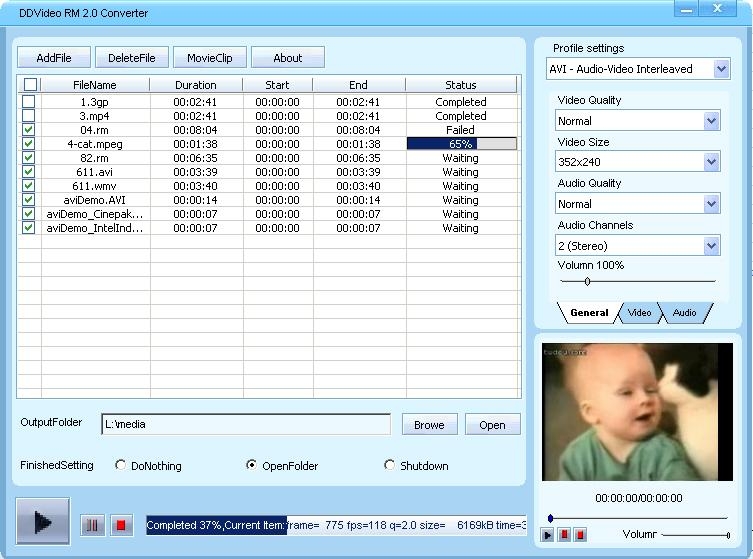Viewport: 753px width, 559px height.
Task: Open the Profile settings format dropdown
Action: tap(721, 69)
